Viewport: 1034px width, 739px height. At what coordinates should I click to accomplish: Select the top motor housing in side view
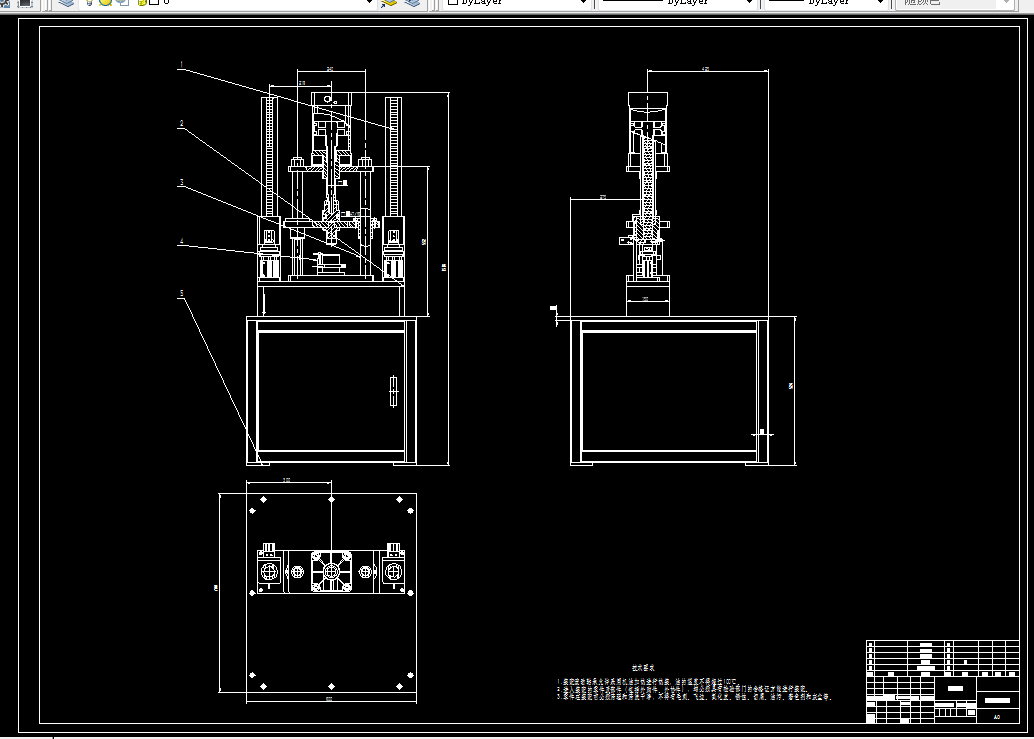pyautogui.click(x=648, y=100)
